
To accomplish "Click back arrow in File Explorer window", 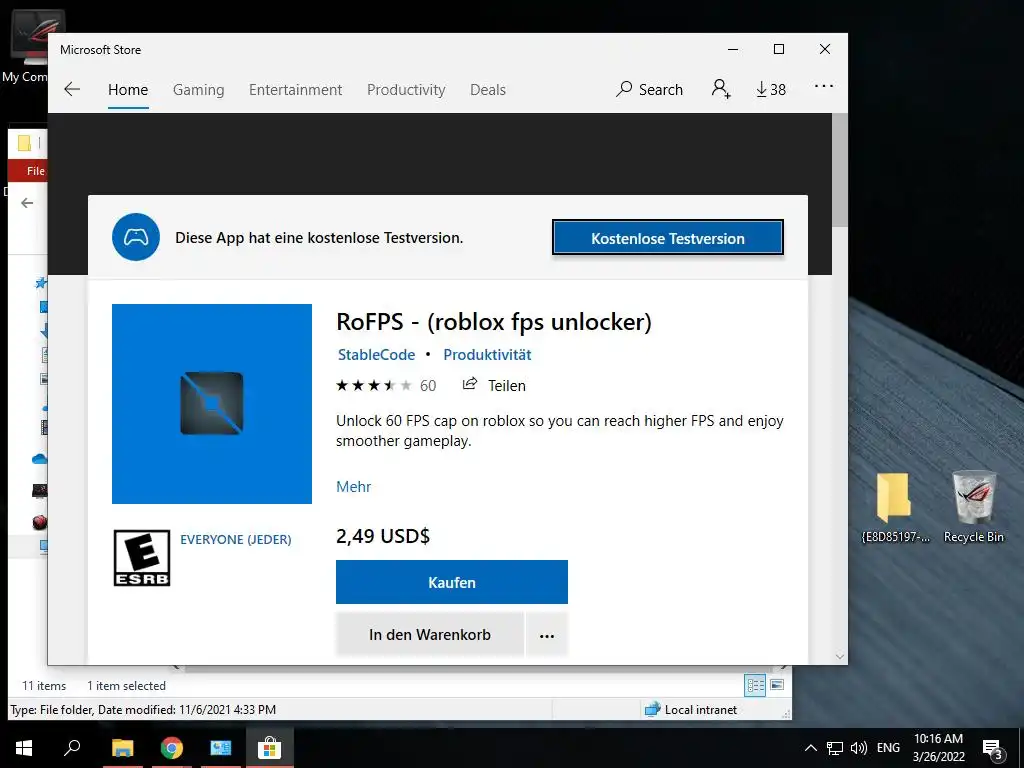I will tap(27, 203).
